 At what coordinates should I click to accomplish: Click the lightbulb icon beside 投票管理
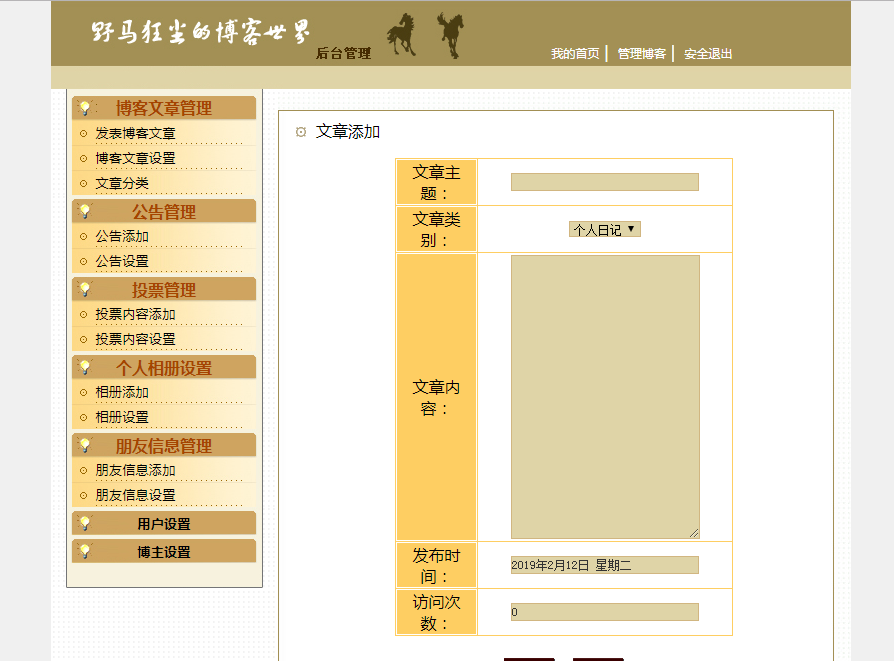(x=84, y=289)
